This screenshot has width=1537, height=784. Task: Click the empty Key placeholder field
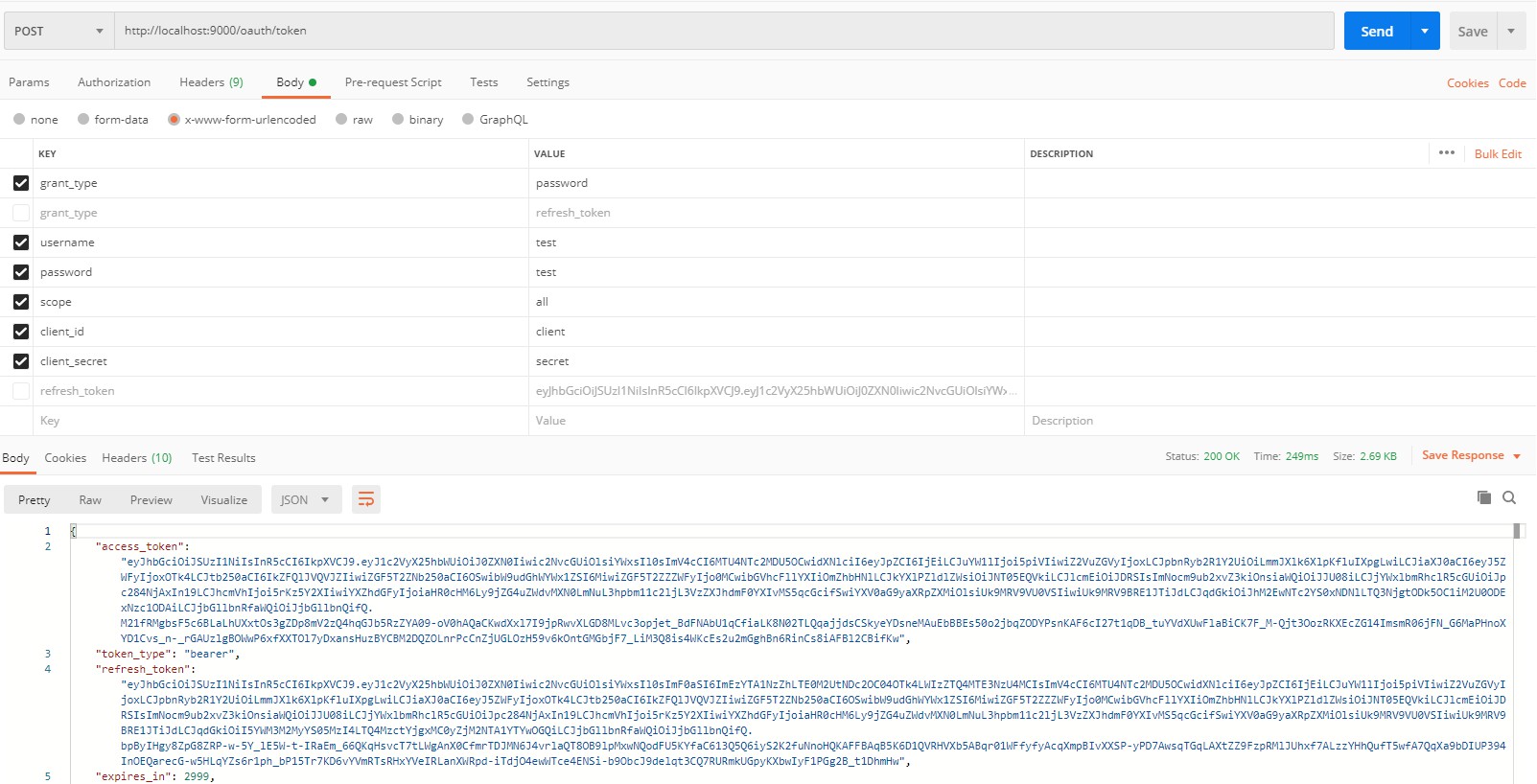pyautogui.click(x=281, y=421)
